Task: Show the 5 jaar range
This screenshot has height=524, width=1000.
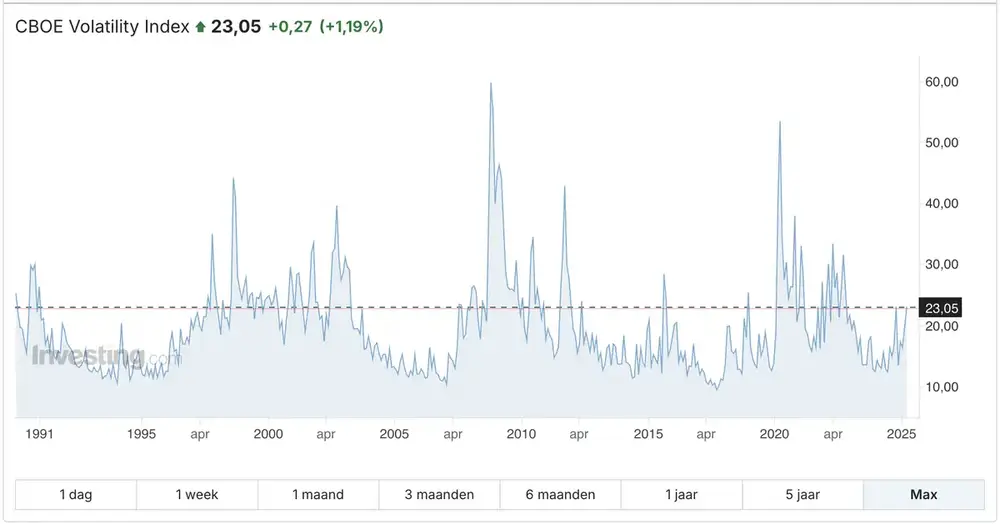Action: pos(802,495)
